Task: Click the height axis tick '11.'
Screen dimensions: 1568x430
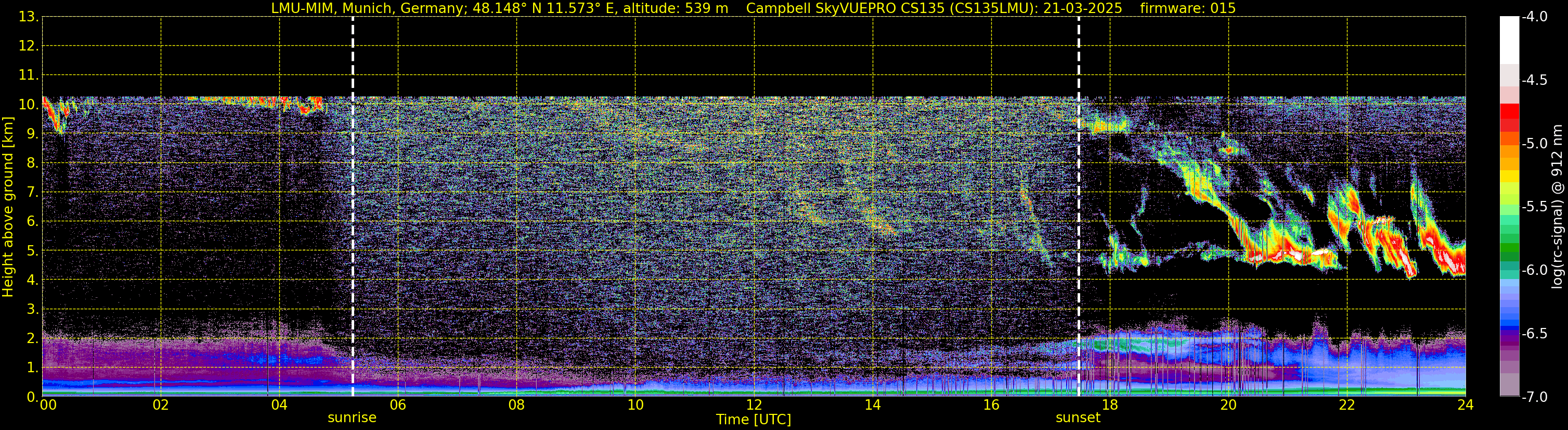Action: pyautogui.click(x=29, y=75)
